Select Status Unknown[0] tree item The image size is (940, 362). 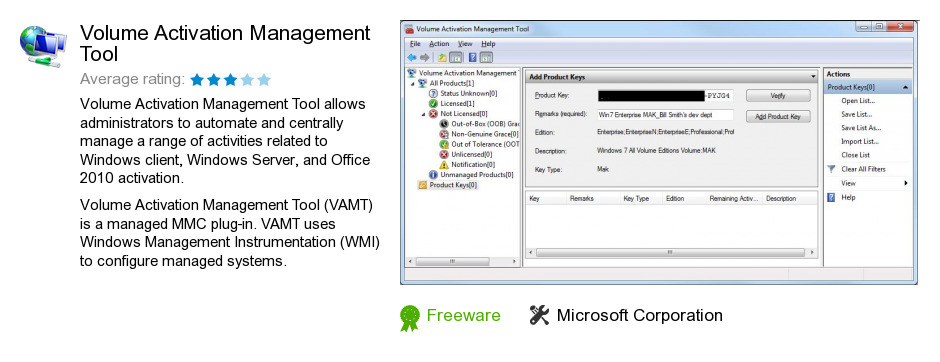[468, 93]
